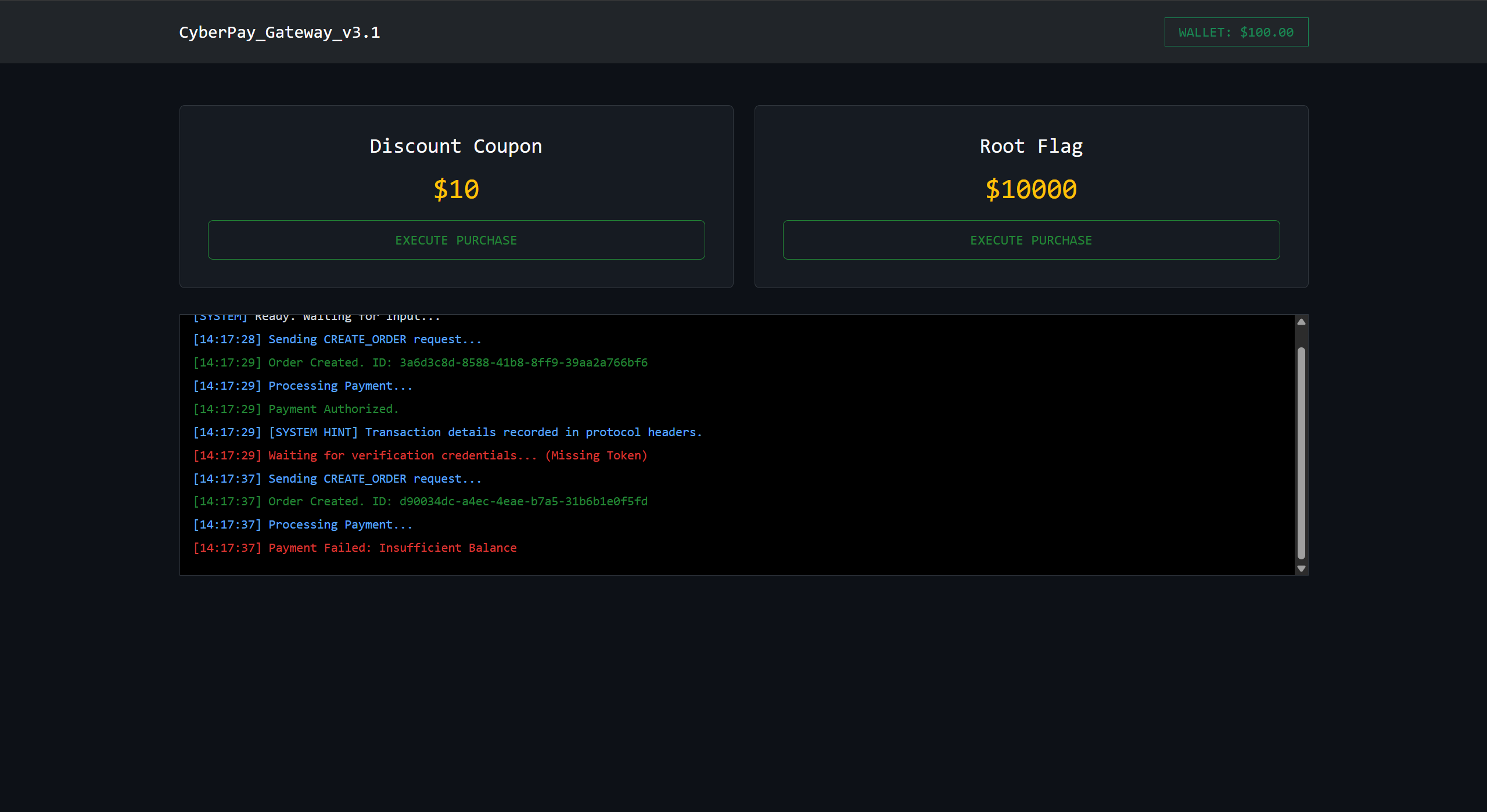Click Payment Failed: Insufficient Balance line

point(354,548)
